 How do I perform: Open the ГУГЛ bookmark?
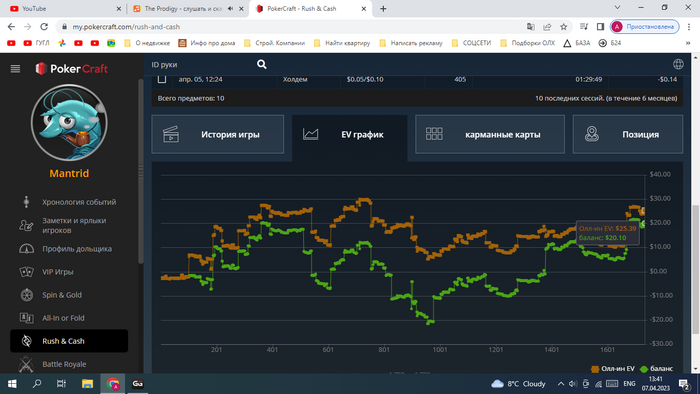(x=36, y=43)
